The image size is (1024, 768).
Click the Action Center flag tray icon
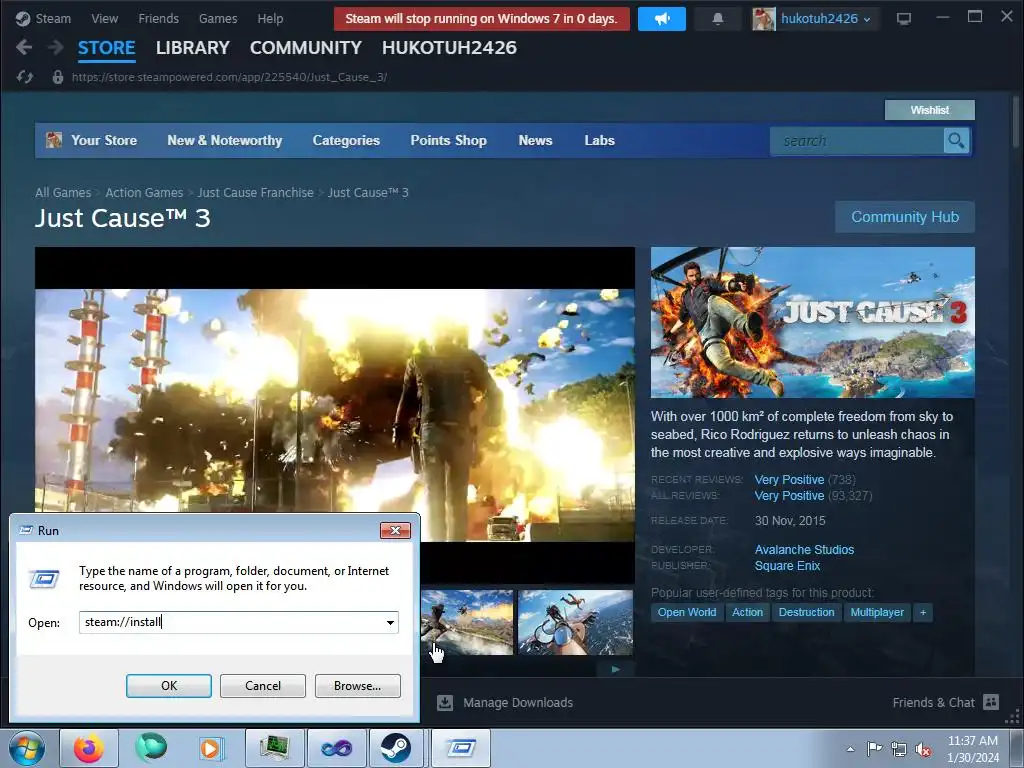tap(874, 749)
